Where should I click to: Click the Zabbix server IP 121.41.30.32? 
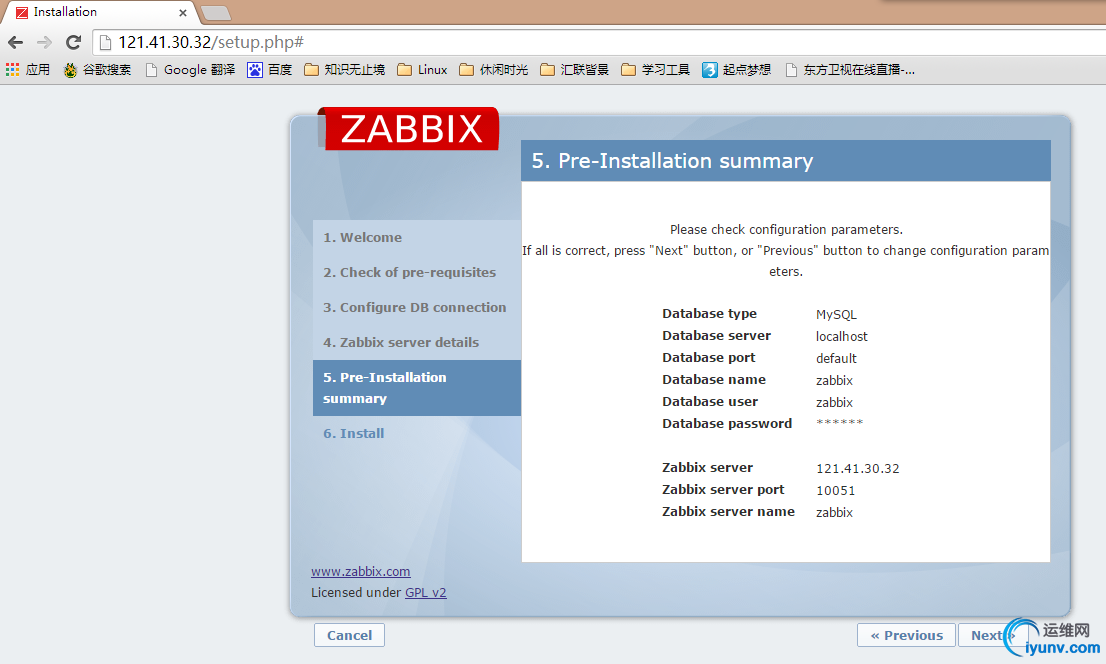click(858, 469)
